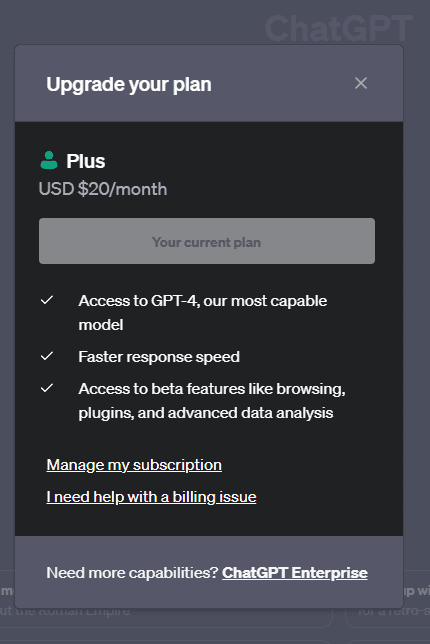The width and height of the screenshot is (430, 644).
Task: Click the USD $20/month price text
Action: [103, 189]
